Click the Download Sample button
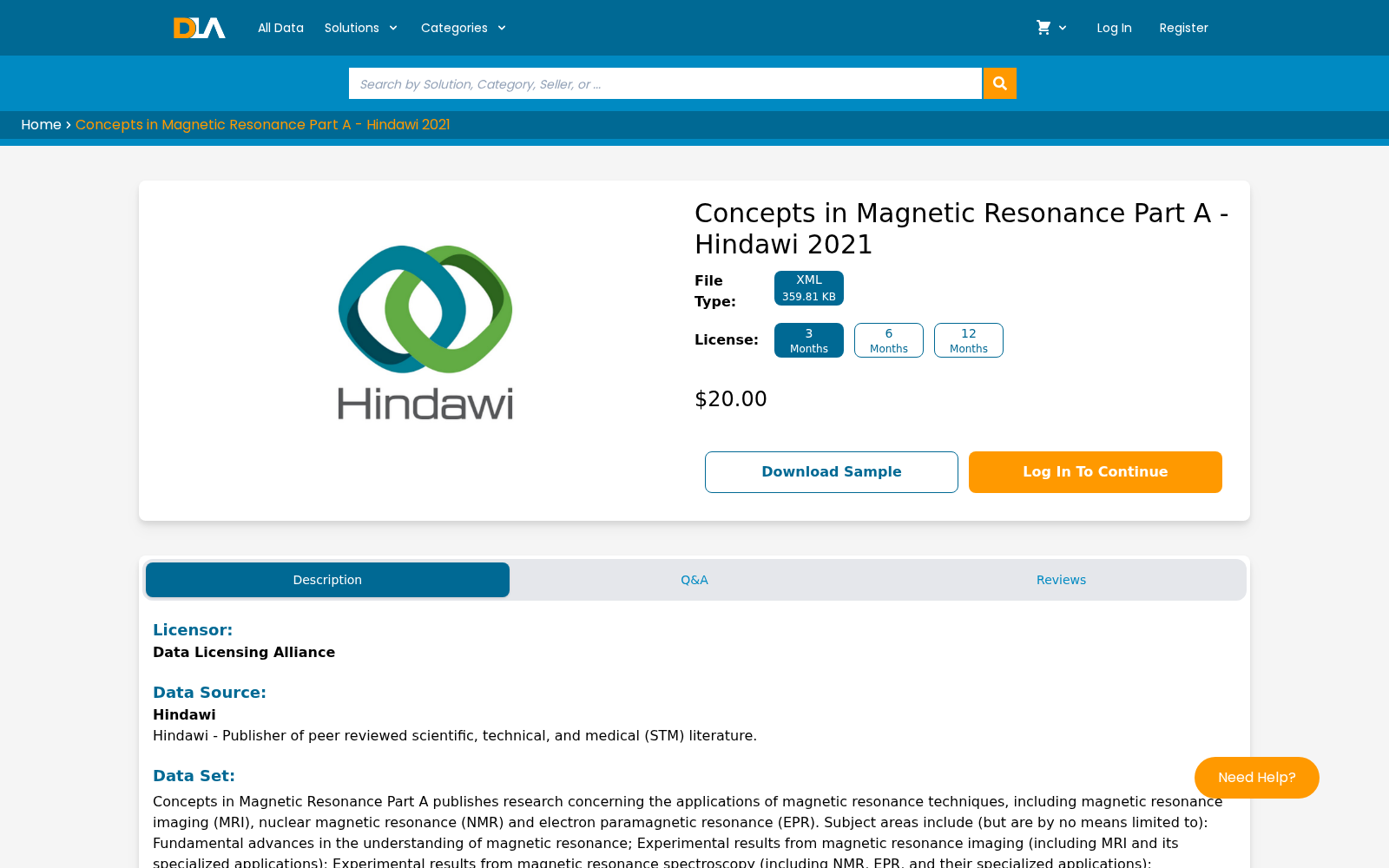Viewport: 1389px width, 868px height. 832,472
